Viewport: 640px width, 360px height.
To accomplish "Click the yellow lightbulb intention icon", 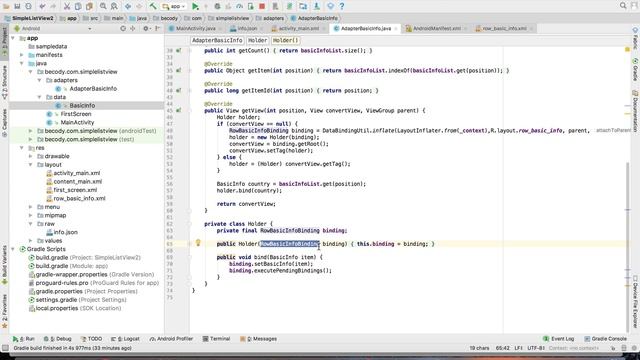I will 198,243.
